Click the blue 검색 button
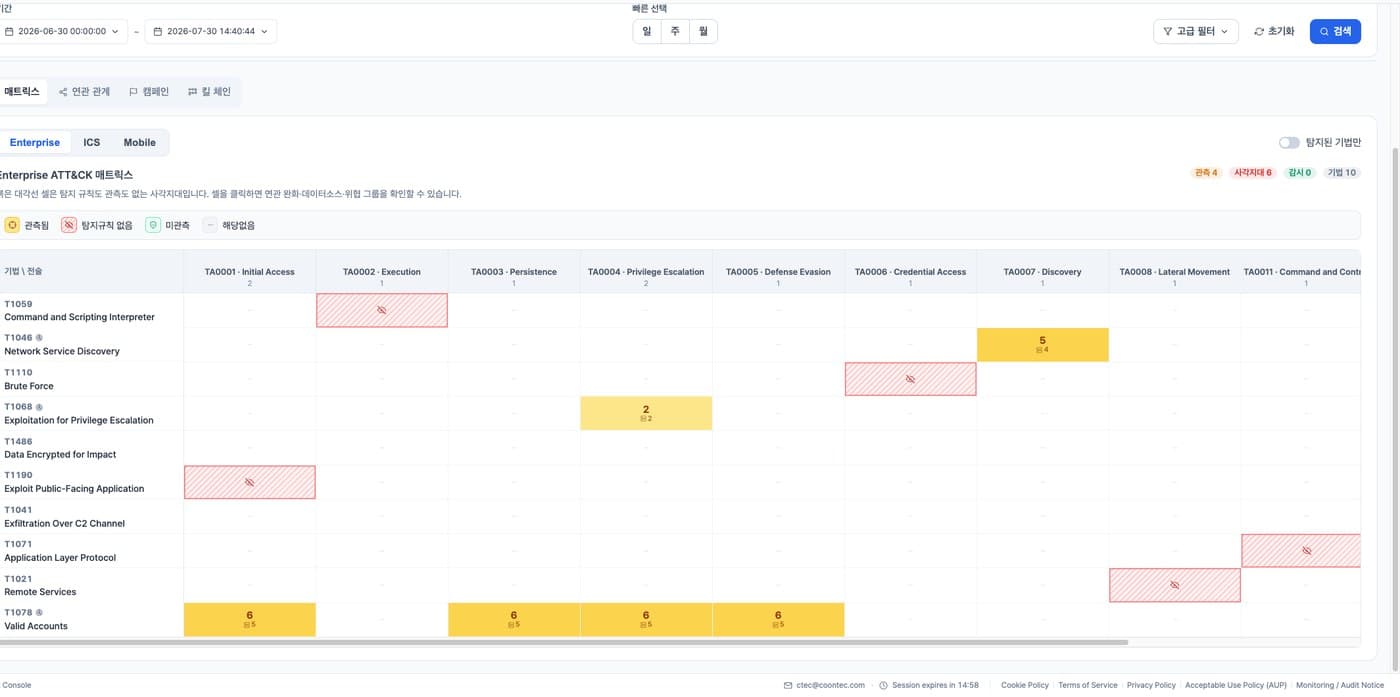The height and width of the screenshot is (697, 1400). coord(1335,32)
